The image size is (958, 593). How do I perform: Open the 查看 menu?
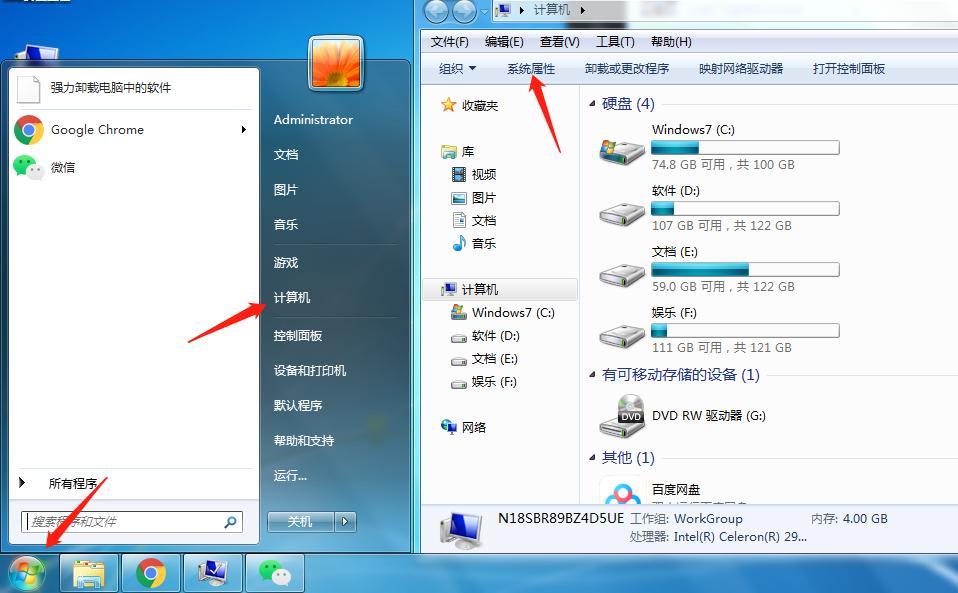pyautogui.click(x=558, y=42)
